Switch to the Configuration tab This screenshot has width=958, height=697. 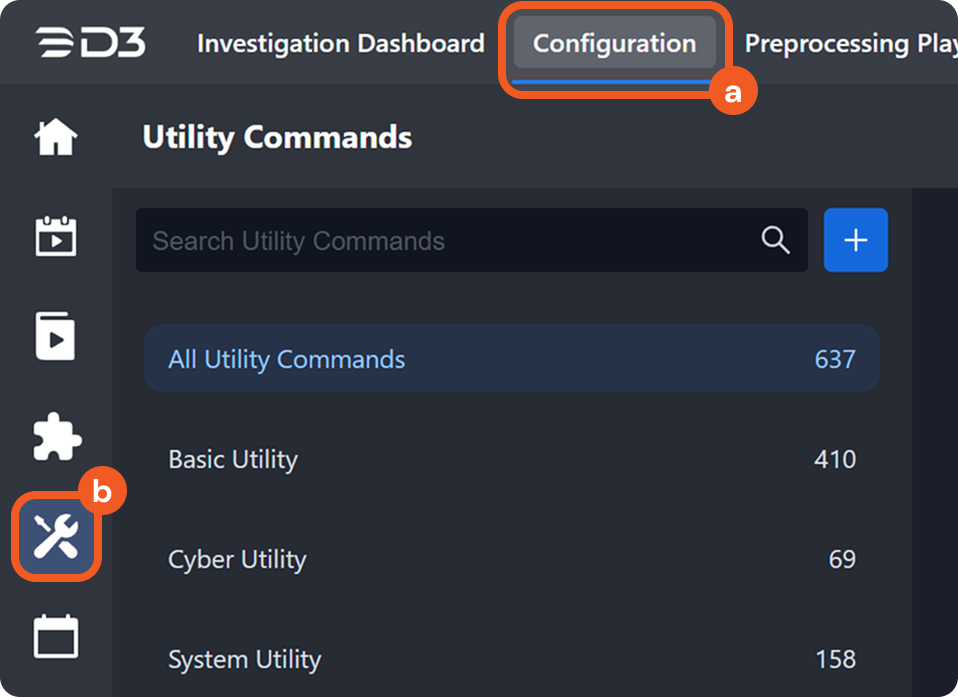[614, 44]
